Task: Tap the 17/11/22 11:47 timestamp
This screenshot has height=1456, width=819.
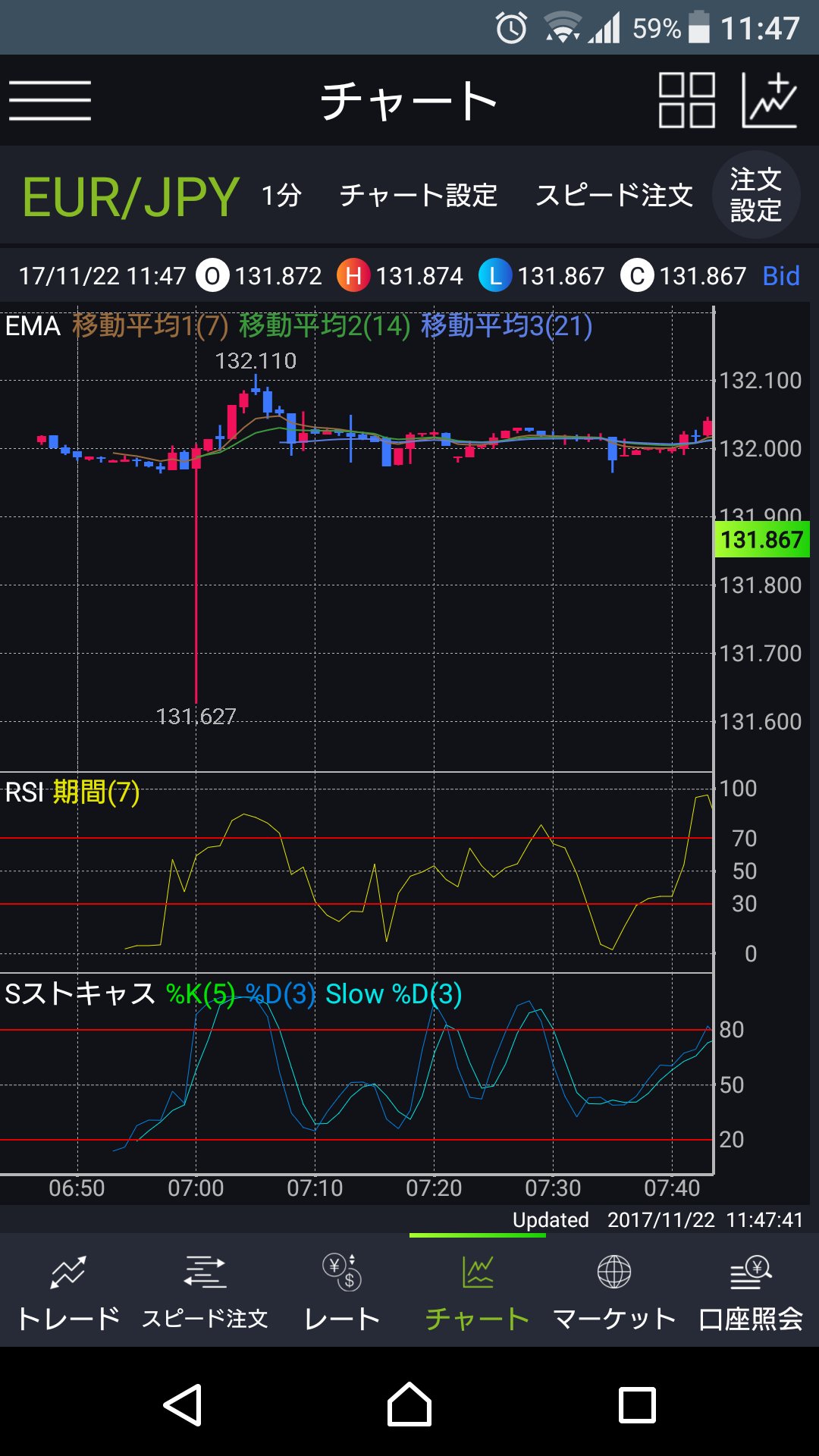Action: (x=102, y=276)
